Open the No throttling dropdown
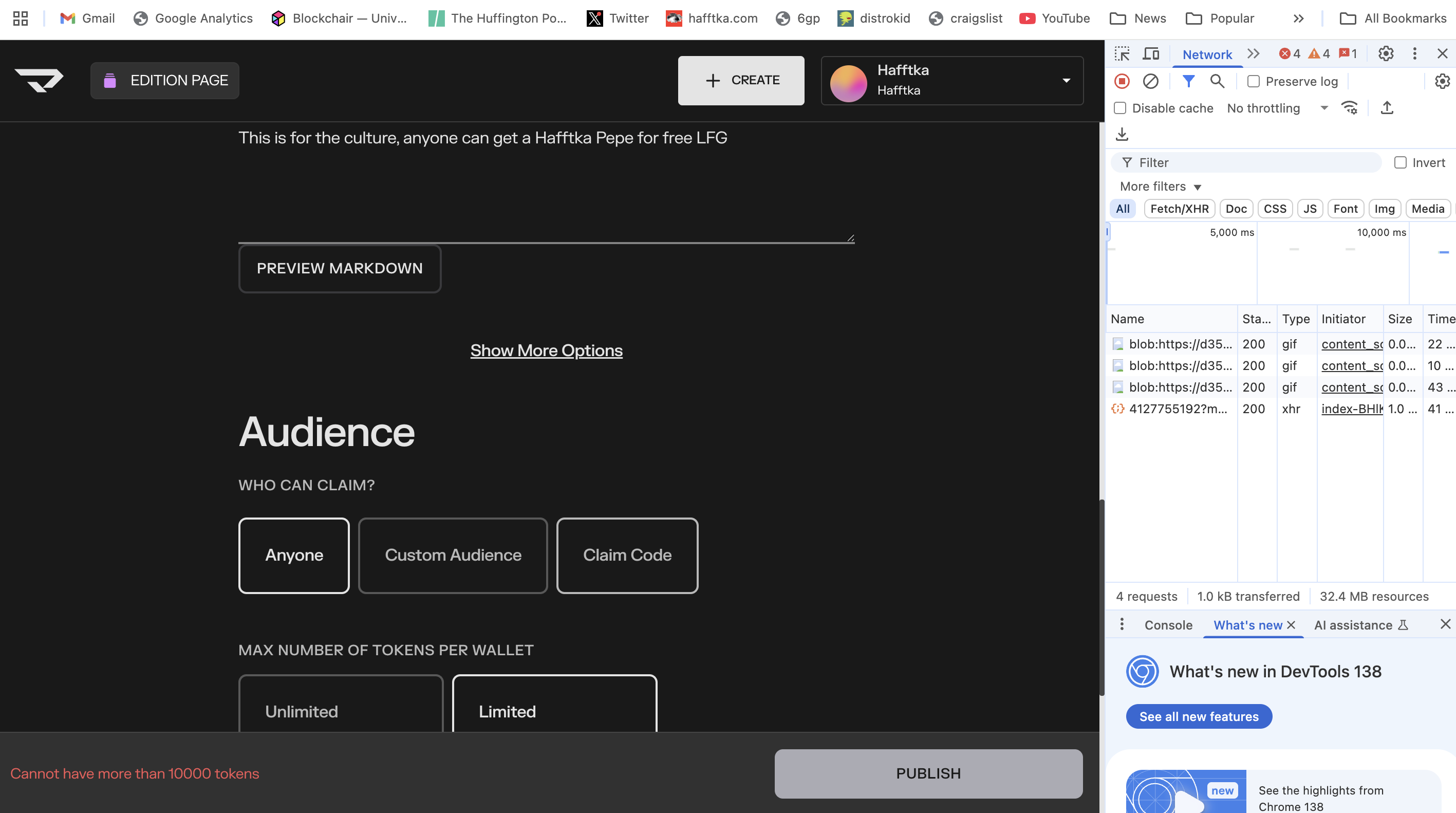The image size is (1456, 813). pyautogui.click(x=1276, y=108)
